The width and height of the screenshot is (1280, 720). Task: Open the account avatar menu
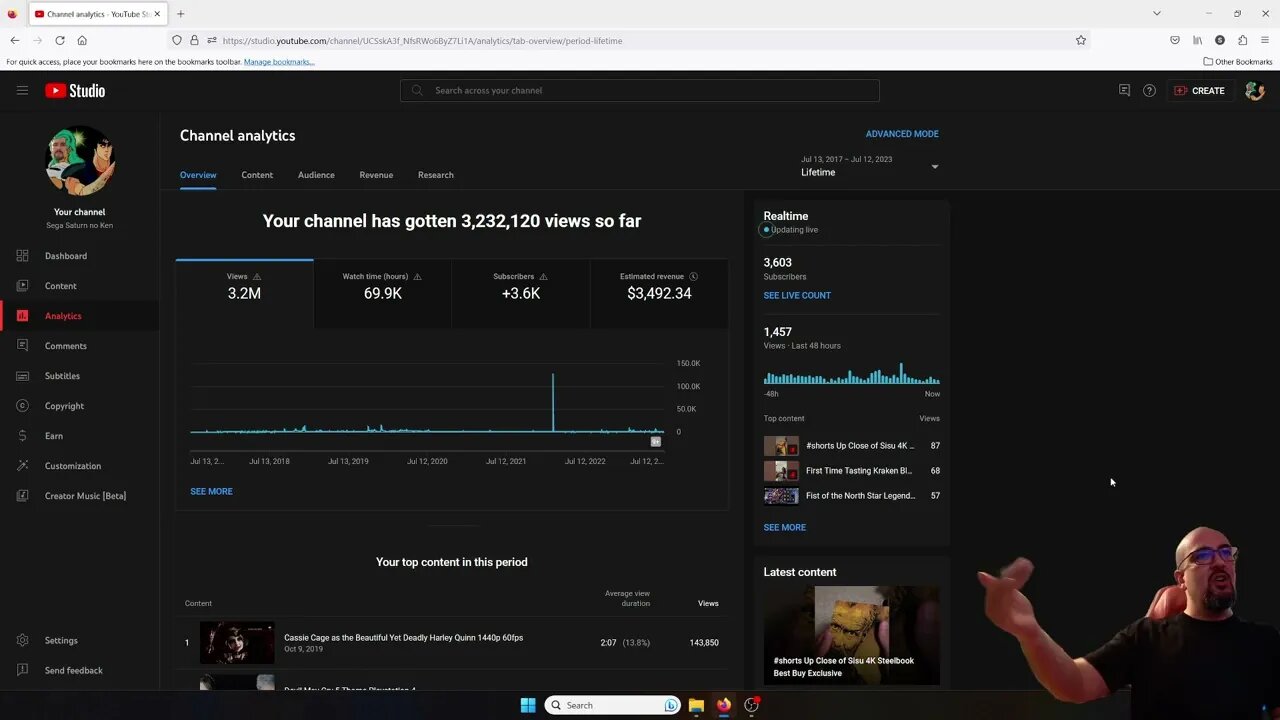point(1254,90)
